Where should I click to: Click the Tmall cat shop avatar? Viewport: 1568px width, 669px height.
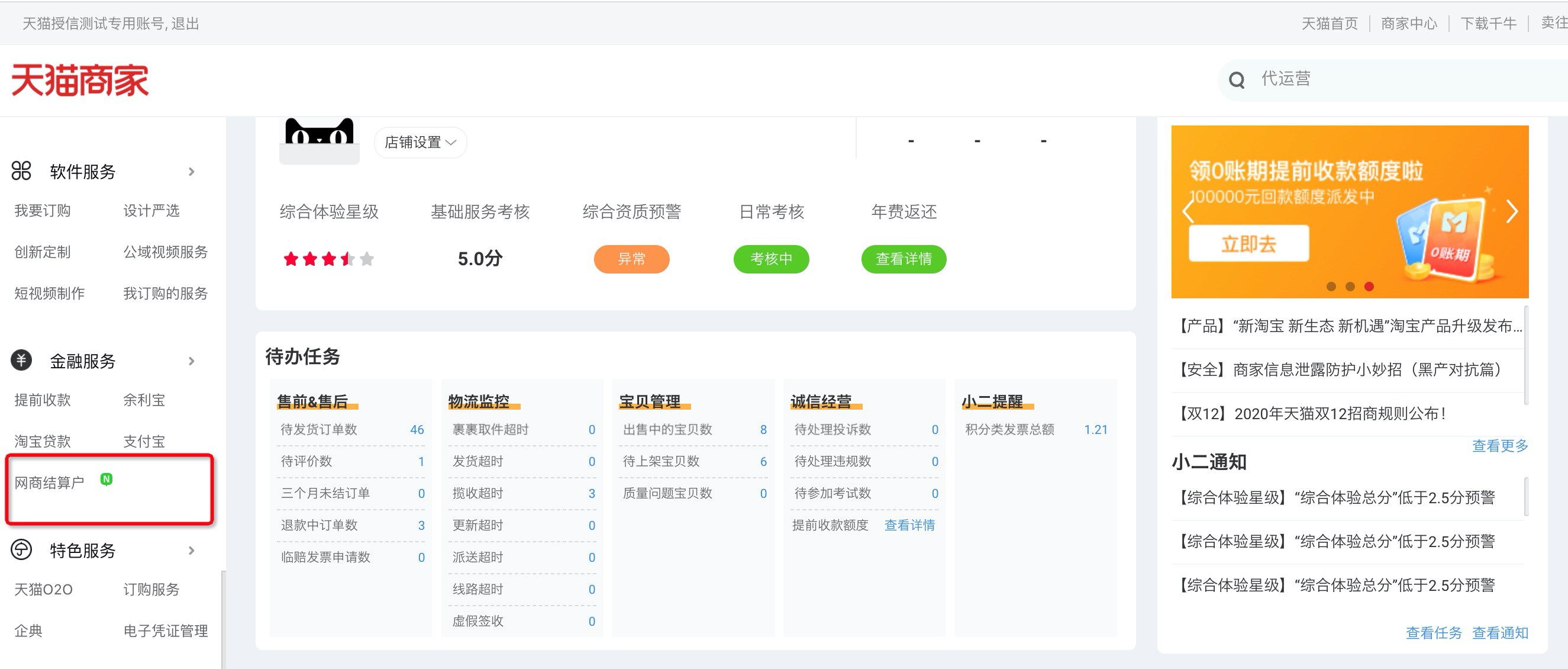319,140
